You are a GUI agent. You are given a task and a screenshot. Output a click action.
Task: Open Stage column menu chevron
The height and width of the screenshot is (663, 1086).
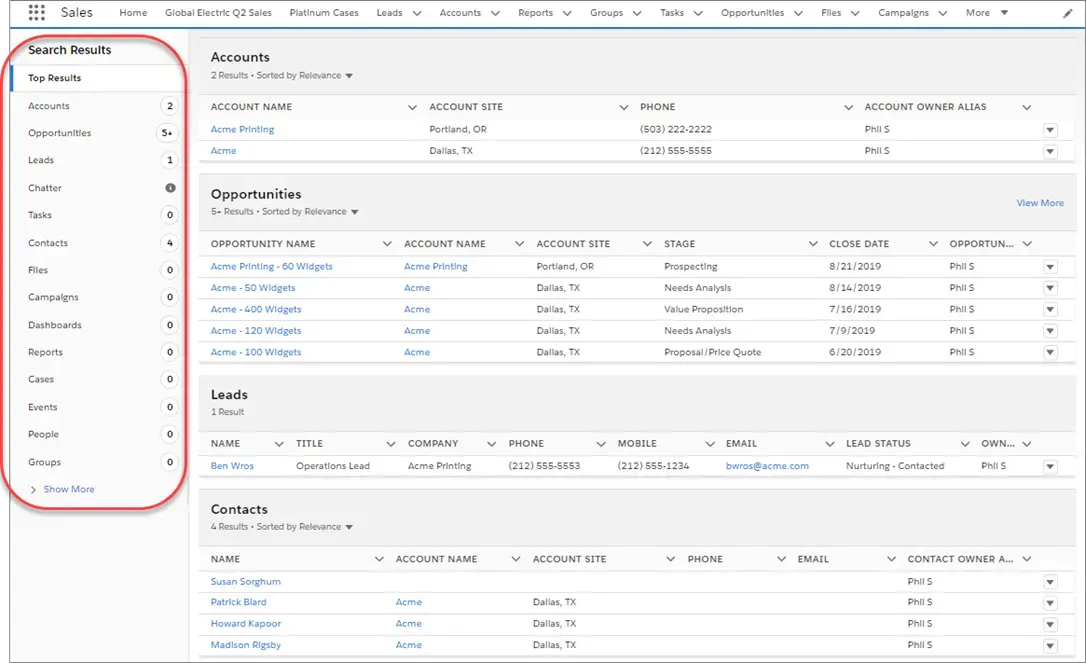pyautogui.click(x=813, y=244)
